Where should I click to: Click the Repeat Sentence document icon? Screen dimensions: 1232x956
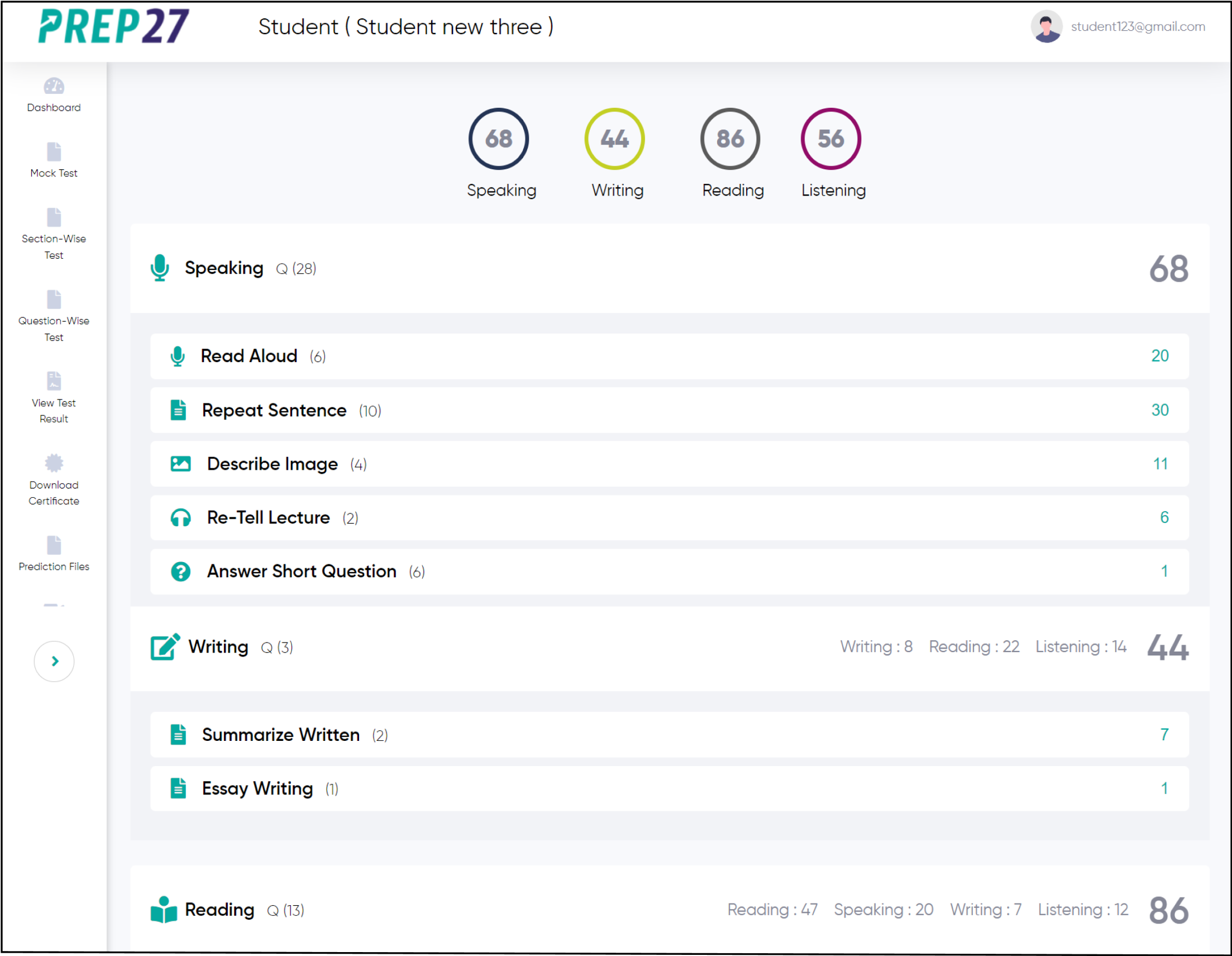[x=178, y=410]
